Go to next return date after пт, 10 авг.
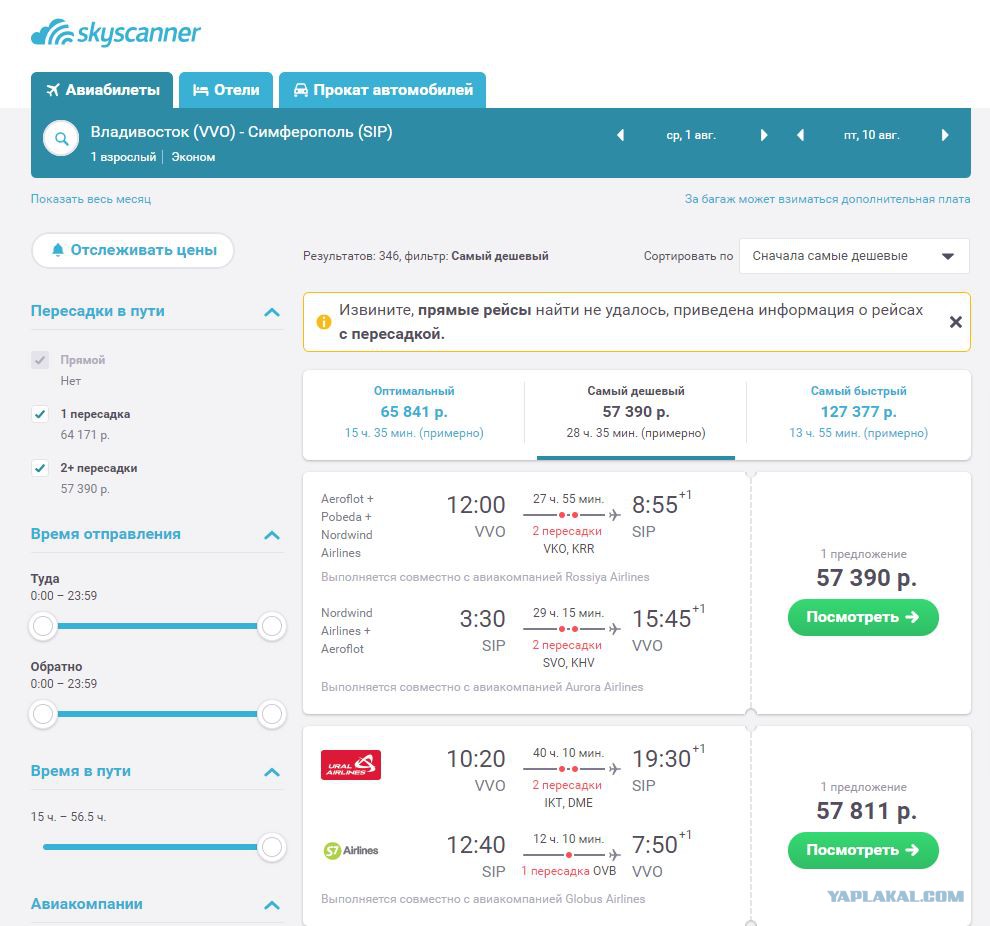 pyautogui.click(x=945, y=135)
